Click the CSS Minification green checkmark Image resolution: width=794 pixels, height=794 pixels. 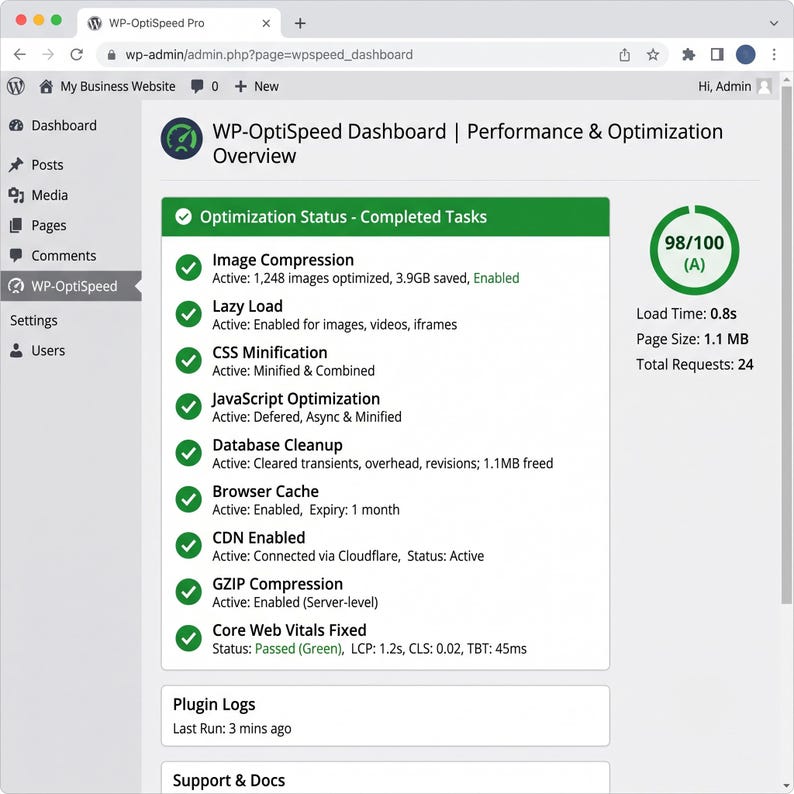[189, 360]
